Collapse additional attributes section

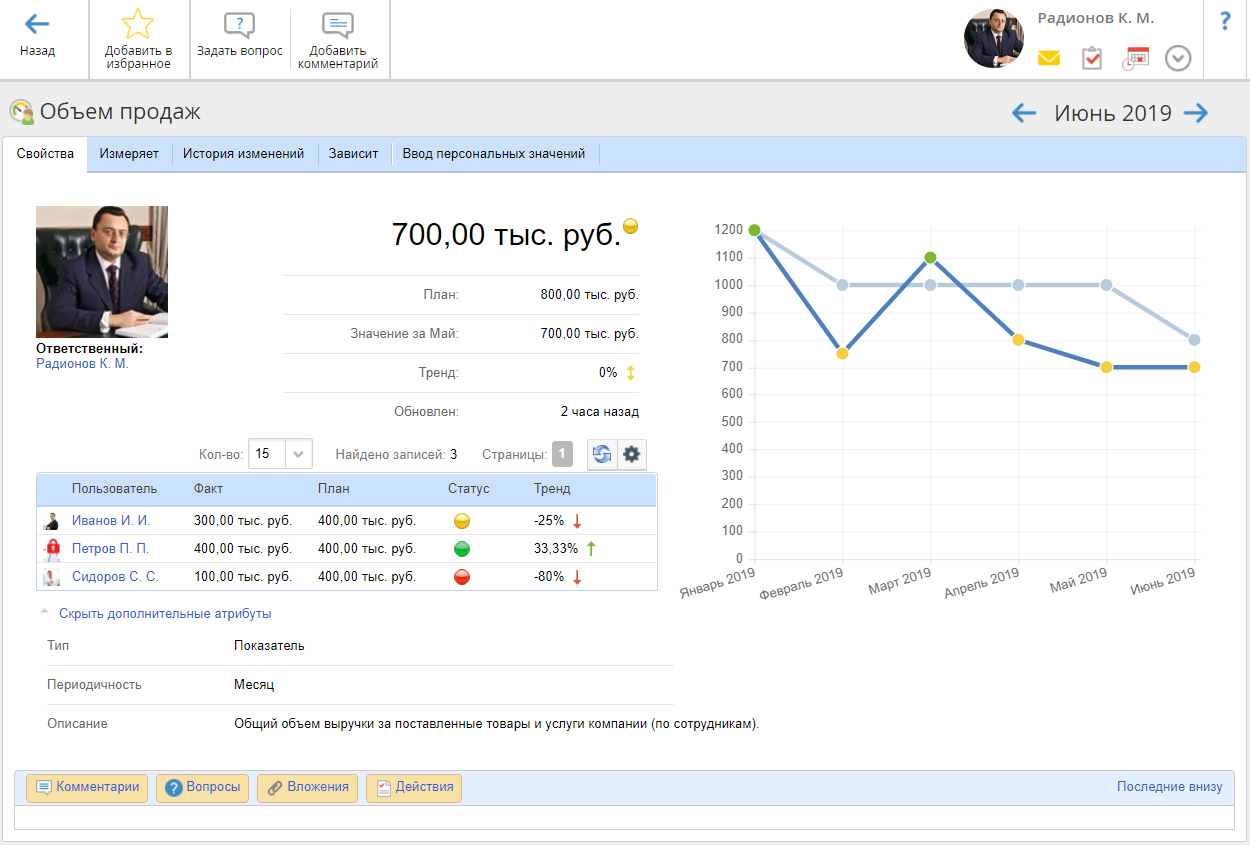pyautogui.click(x=165, y=614)
